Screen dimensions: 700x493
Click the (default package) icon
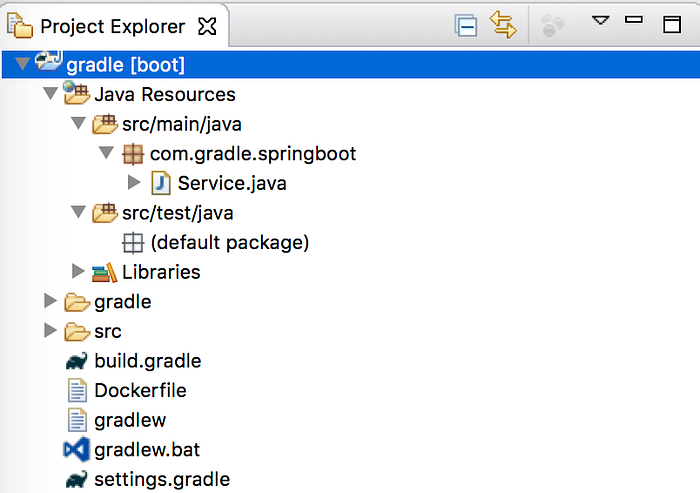[133, 243]
